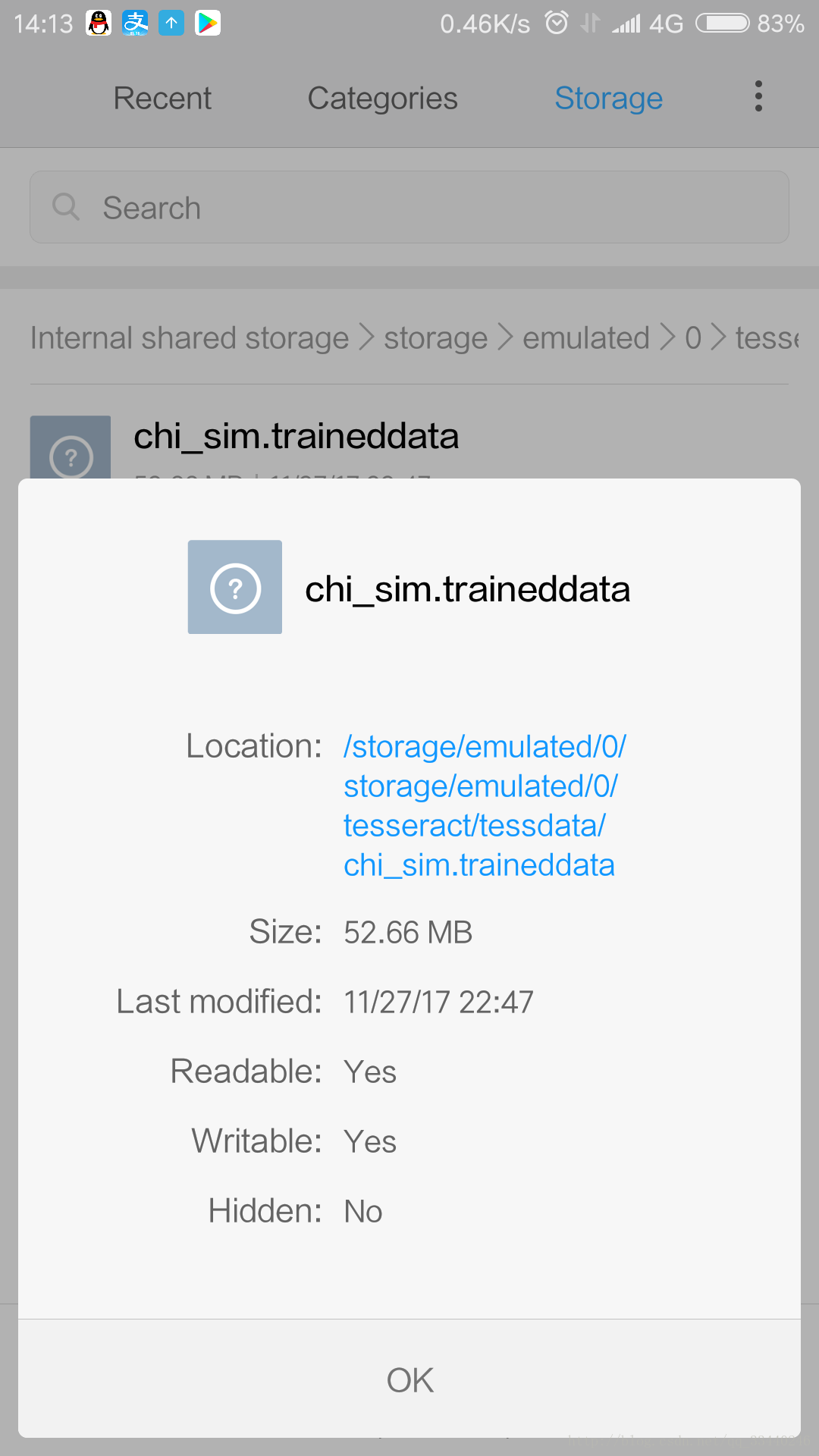The image size is (819, 1456).
Task: Tap the QQ penguin notification icon
Action: [99, 23]
